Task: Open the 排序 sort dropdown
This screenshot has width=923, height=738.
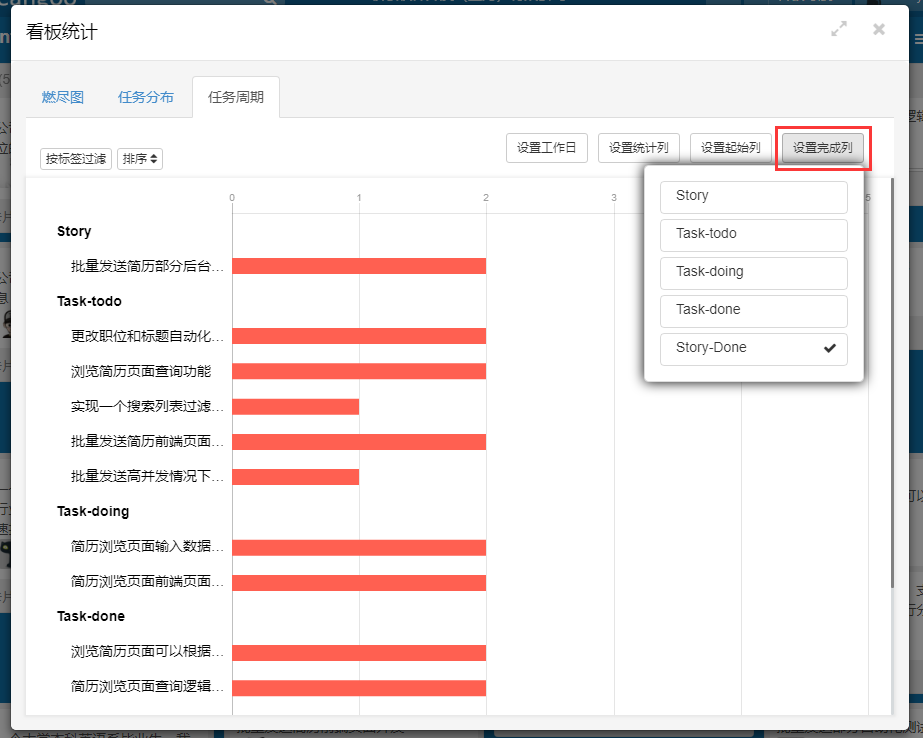Action: pyautogui.click(x=140, y=159)
